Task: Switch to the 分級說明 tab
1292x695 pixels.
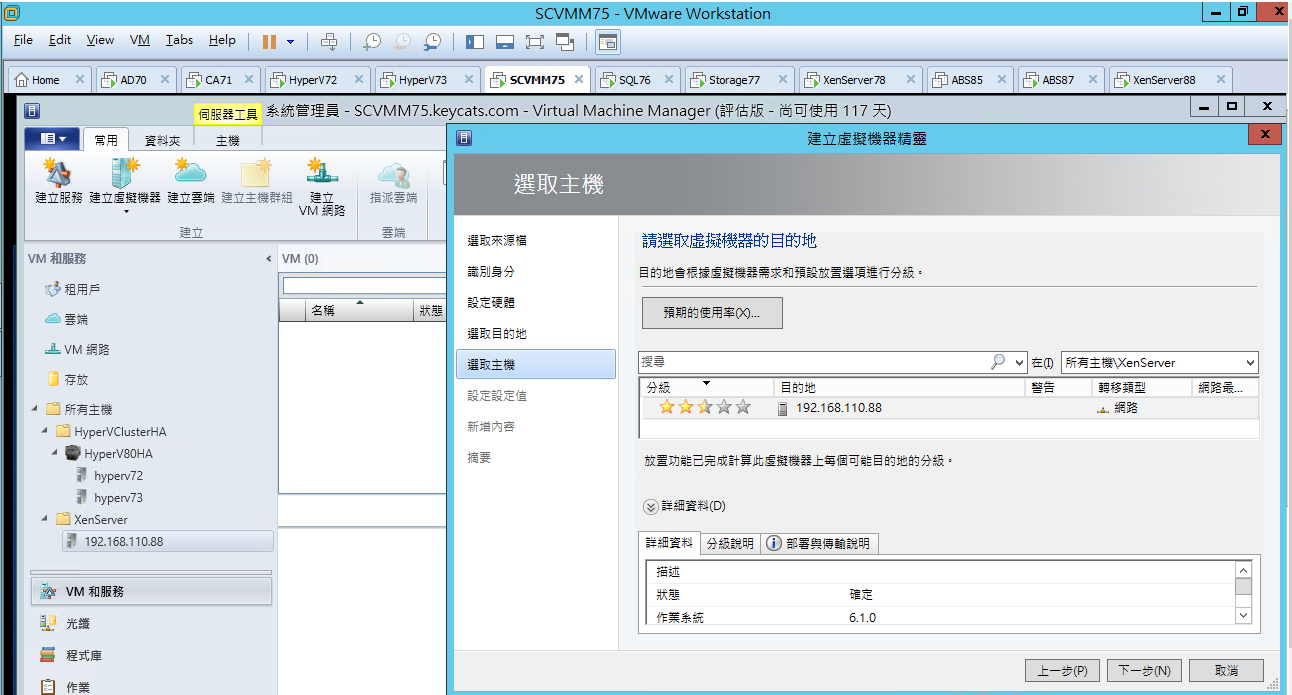Action: pyautogui.click(x=730, y=544)
